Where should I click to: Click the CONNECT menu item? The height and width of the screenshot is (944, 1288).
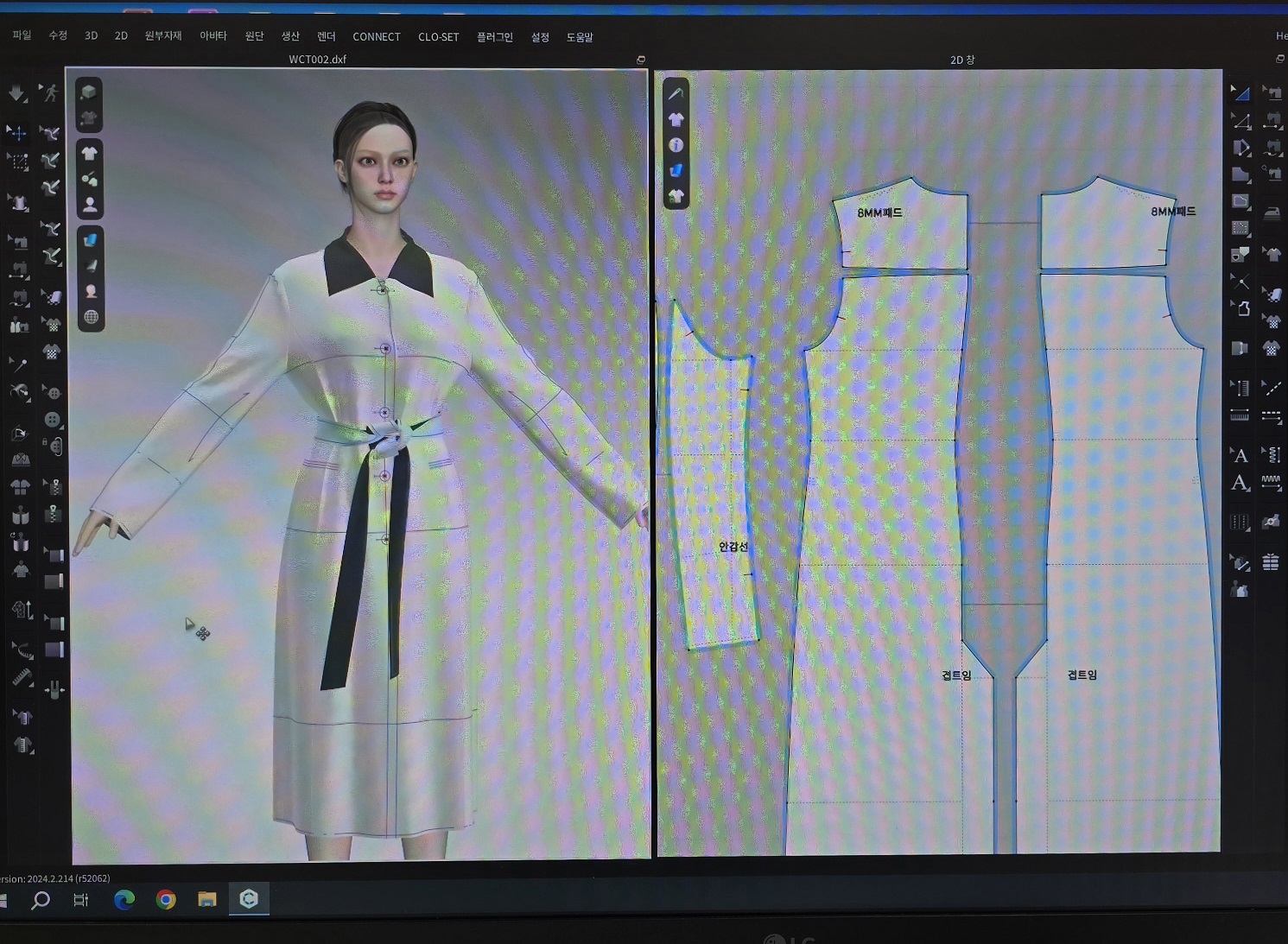(376, 37)
